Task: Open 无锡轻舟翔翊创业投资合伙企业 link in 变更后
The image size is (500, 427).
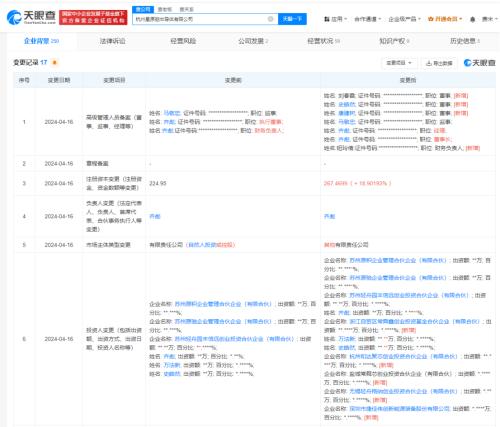Action: tap(403, 391)
